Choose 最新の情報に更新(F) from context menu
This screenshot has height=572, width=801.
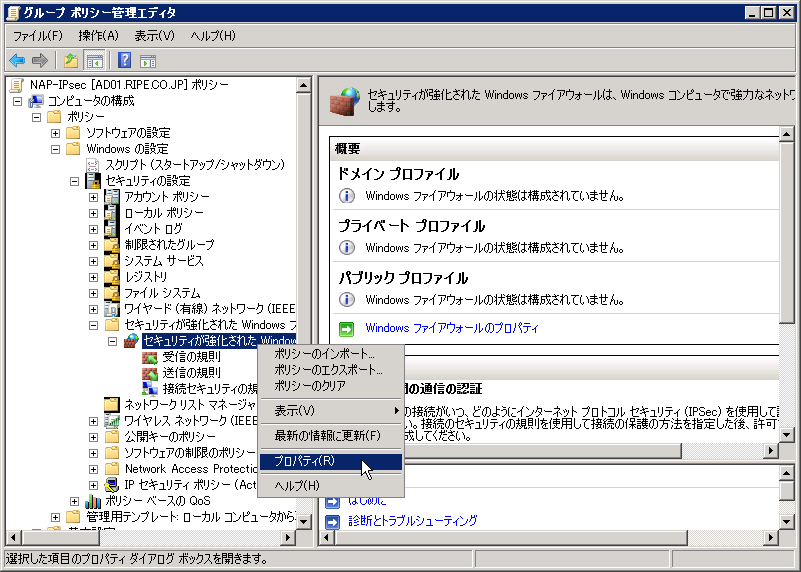coord(331,436)
